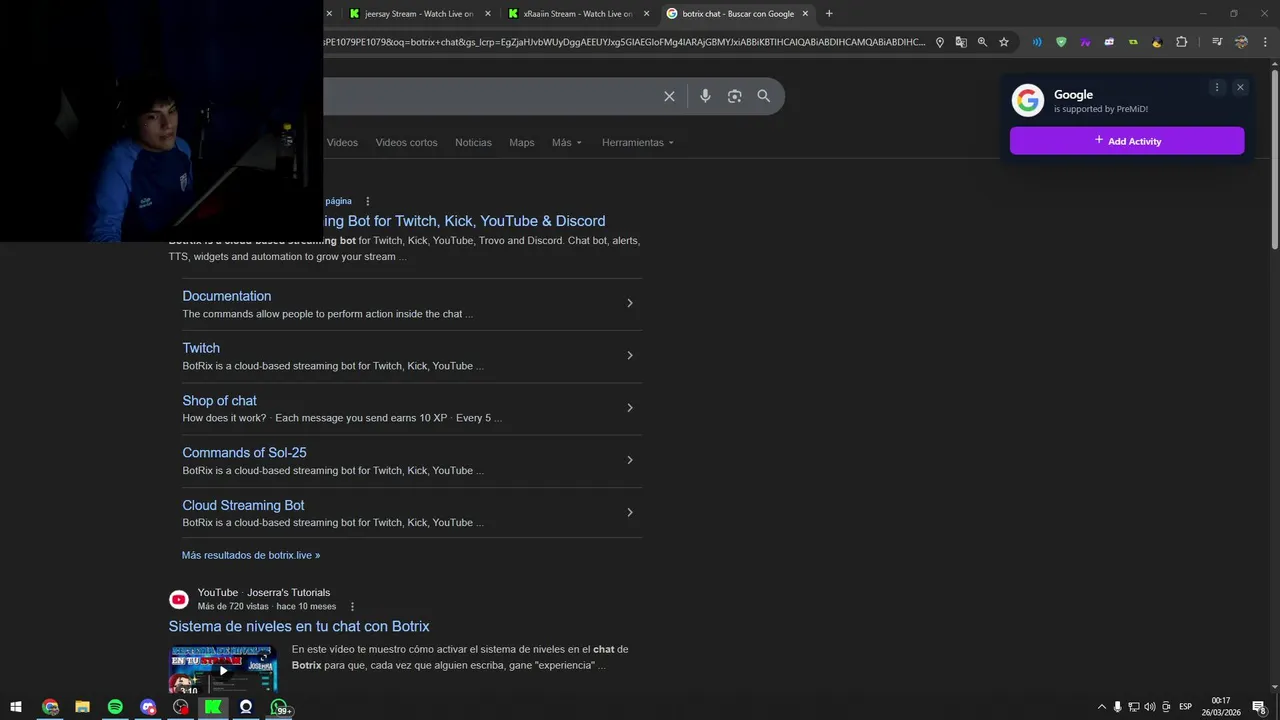The height and width of the screenshot is (720, 1280).
Task: Close the PreMiD Google popup card
Action: click(1240, 87)
